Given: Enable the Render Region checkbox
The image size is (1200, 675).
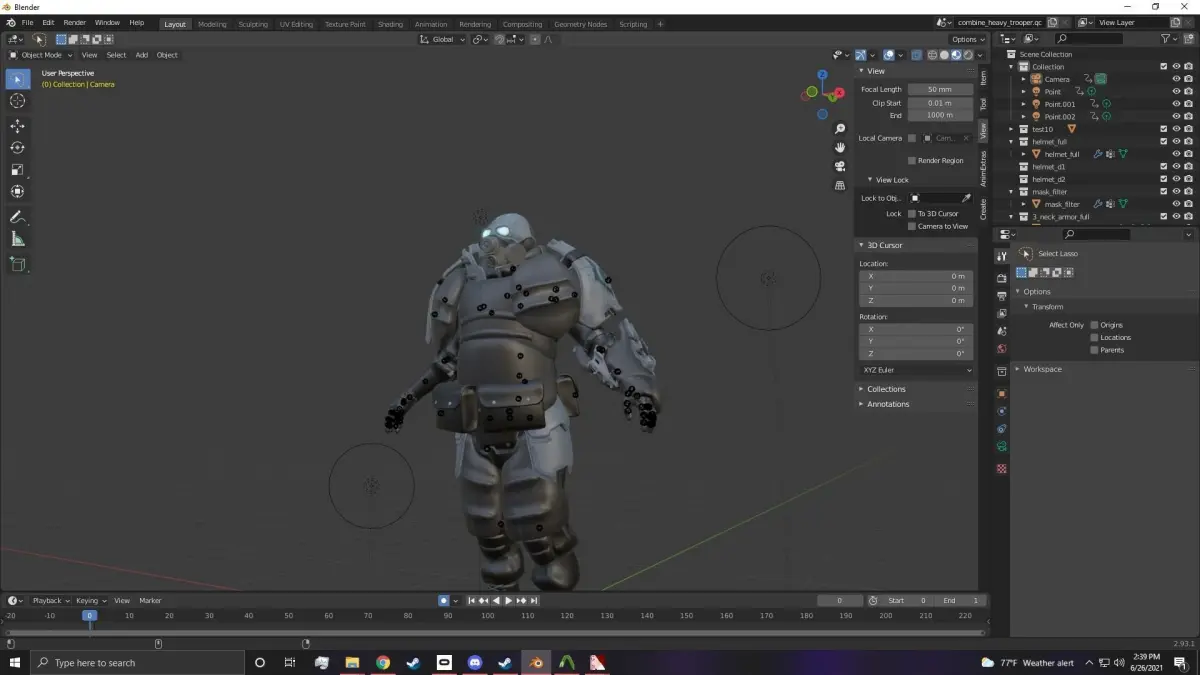Looking at the screenshot, I should [x=912, y=160].
